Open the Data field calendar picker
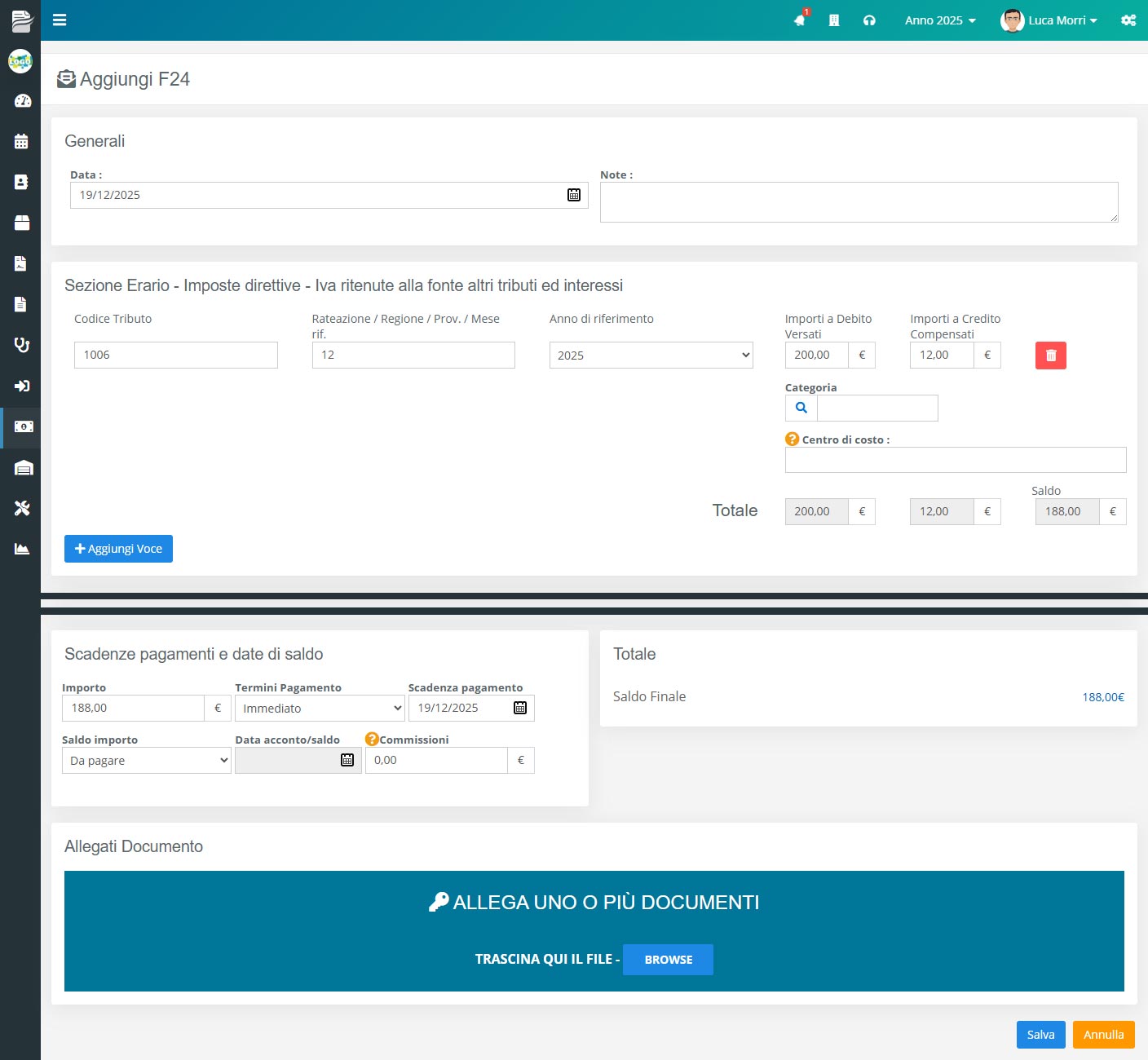This screenshot has height=1060, width=1148. click(x=574, y=195)
